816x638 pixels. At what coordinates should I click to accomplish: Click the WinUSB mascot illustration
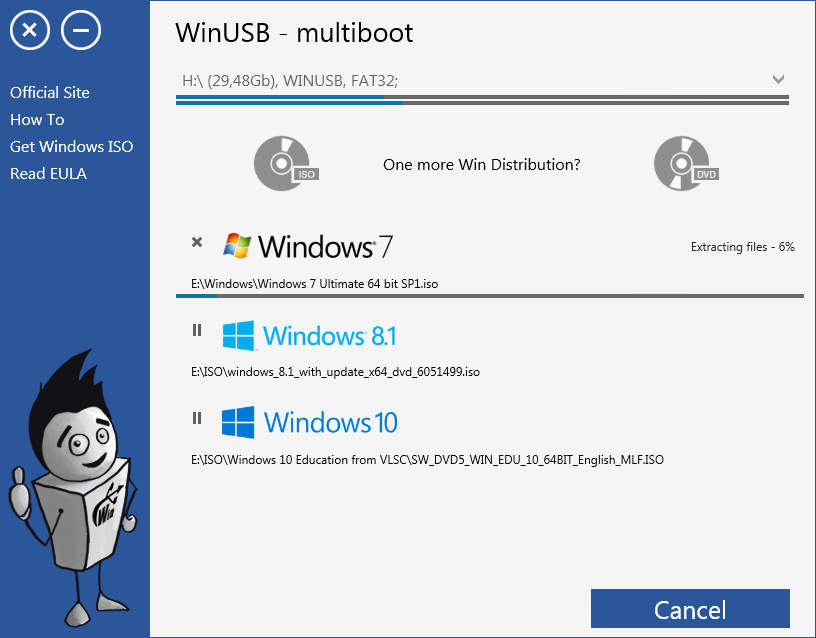pos(75,480)
